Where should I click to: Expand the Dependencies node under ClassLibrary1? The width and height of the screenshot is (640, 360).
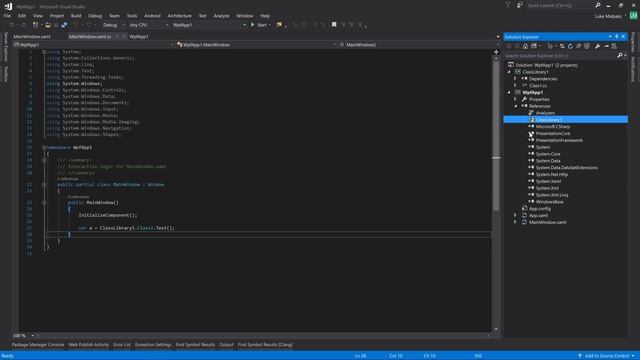pyautogui.click(x=515, y=79)
